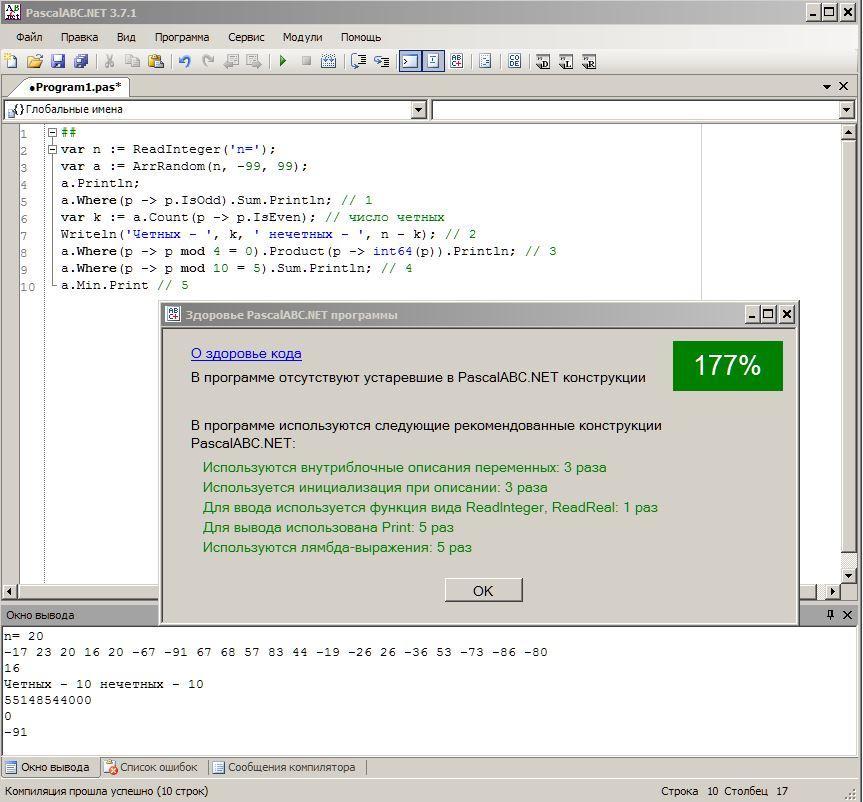
Task: Open the Глобальные имена dropdown
Action: click(419, 109)
